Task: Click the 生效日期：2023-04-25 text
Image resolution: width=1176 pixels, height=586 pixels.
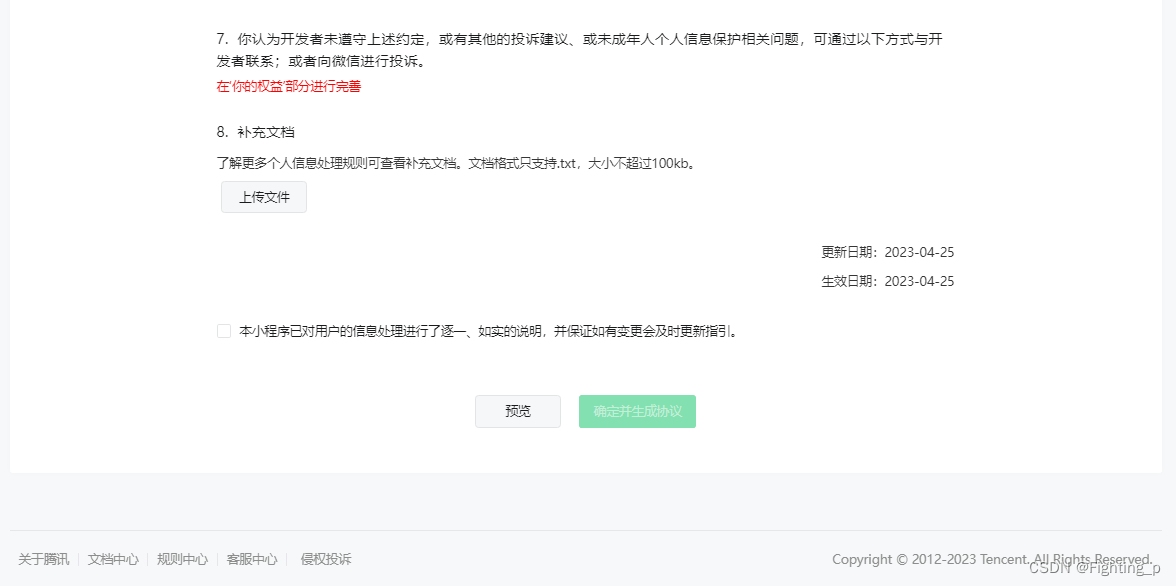Action: tap(888, 281)
